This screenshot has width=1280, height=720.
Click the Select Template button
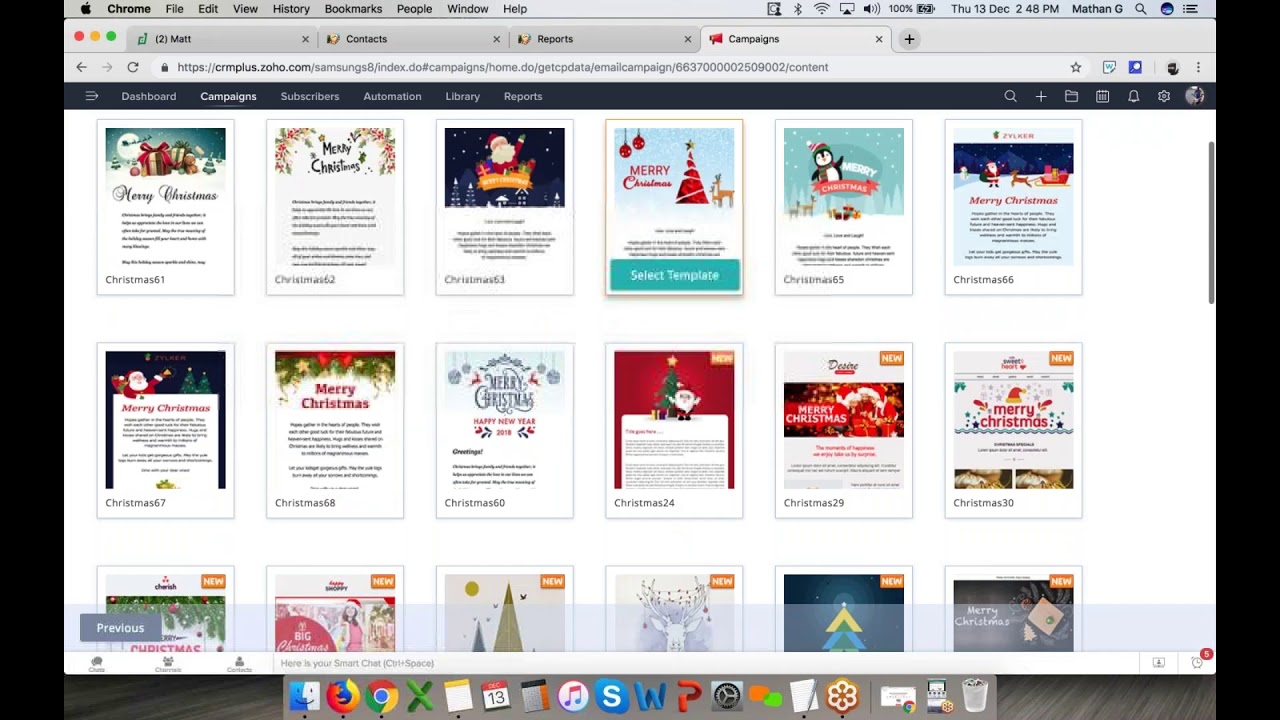(674, 275)
